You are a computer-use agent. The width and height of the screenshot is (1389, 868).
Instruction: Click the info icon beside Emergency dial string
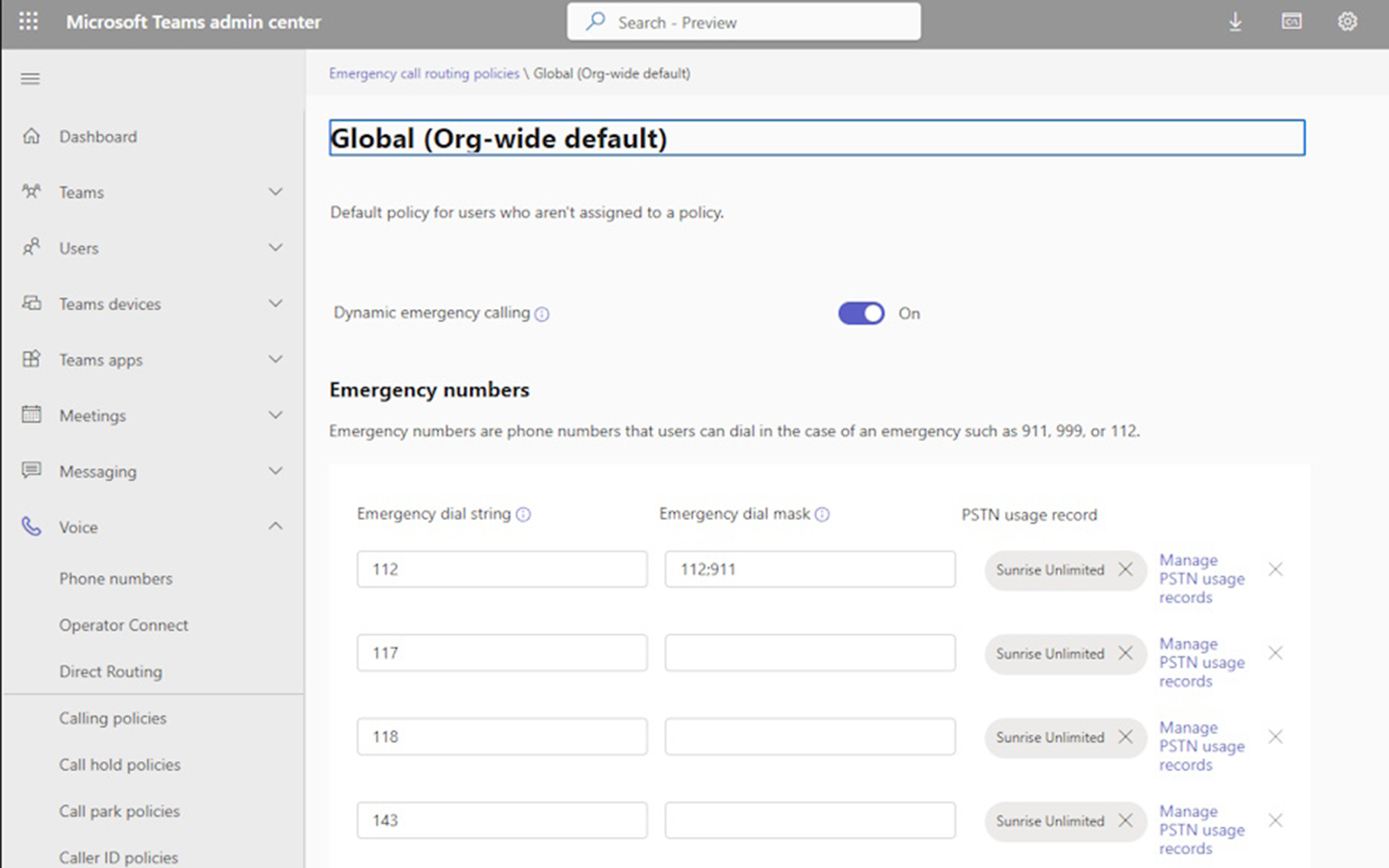tap(523, 514)
